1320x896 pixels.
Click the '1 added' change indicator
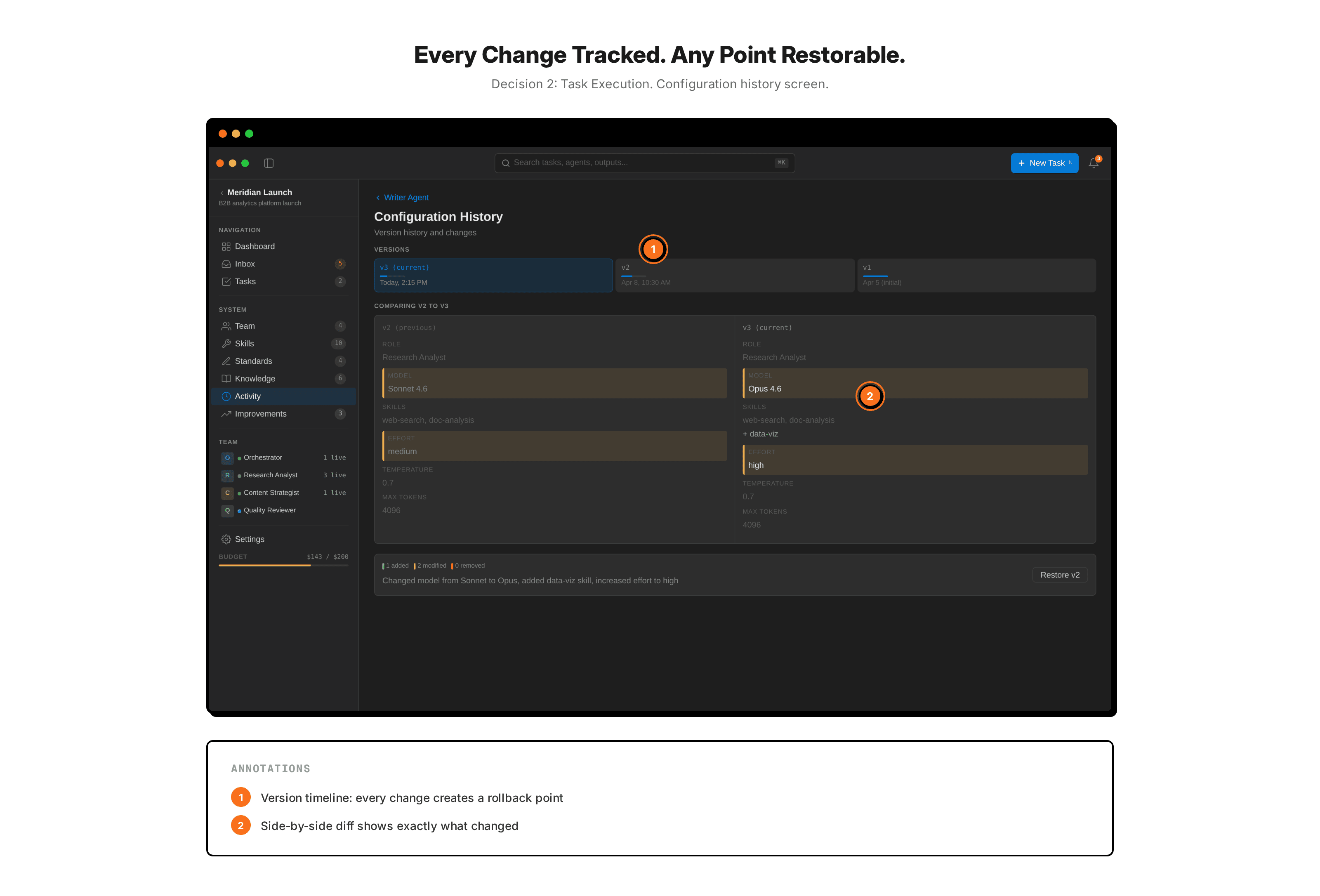tap(396, 566)
